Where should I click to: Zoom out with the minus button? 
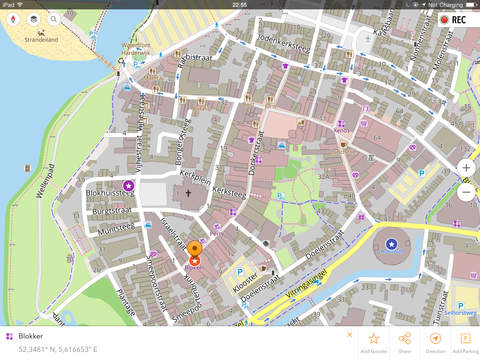click(466, 192)
